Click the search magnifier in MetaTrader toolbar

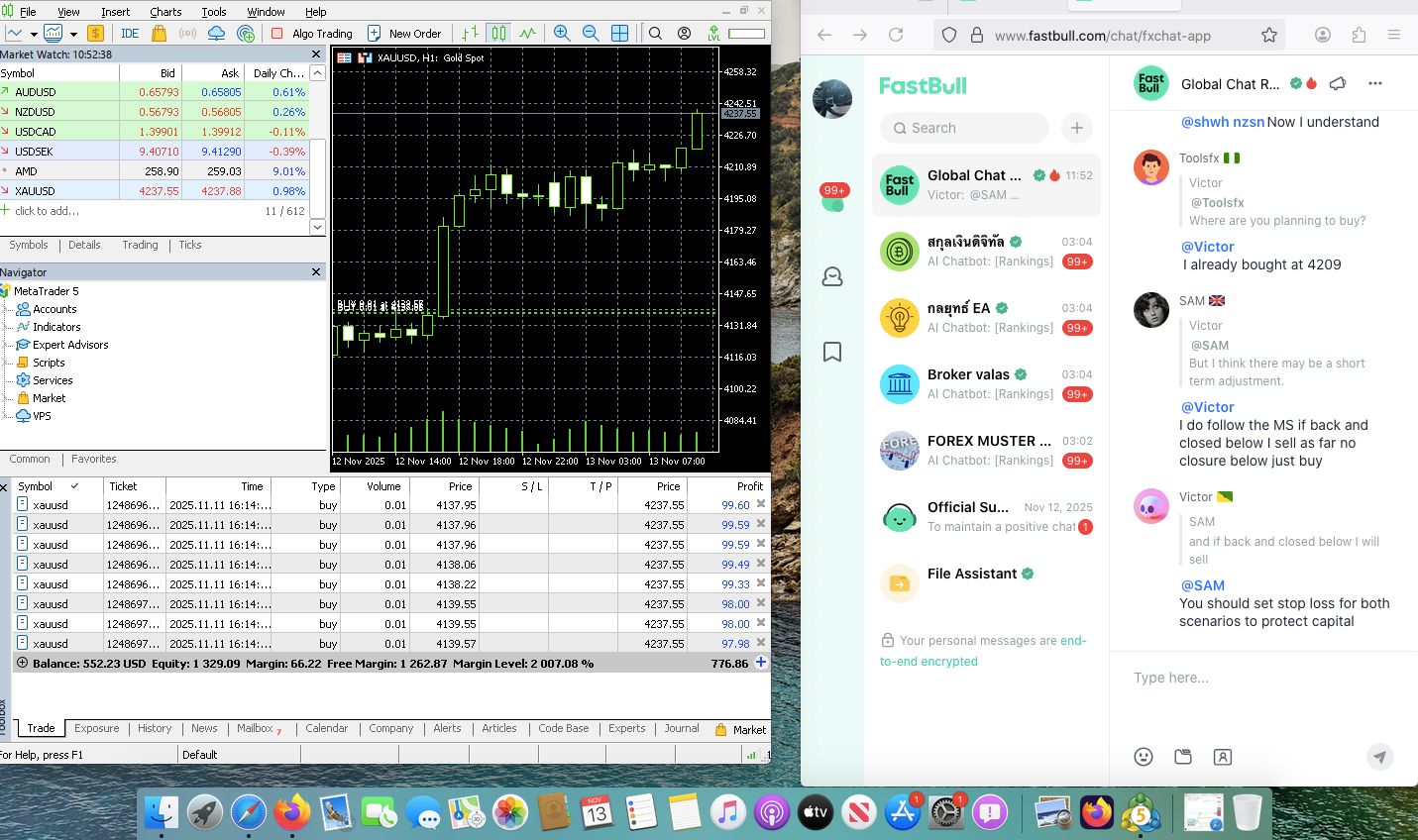point(655,33)
